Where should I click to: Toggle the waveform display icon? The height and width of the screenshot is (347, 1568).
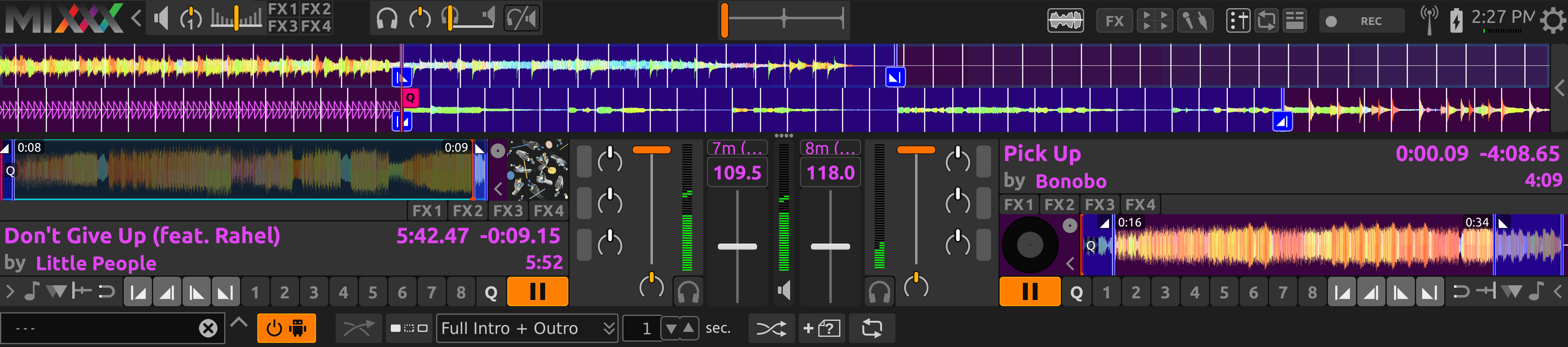[x=1065, y=21]
